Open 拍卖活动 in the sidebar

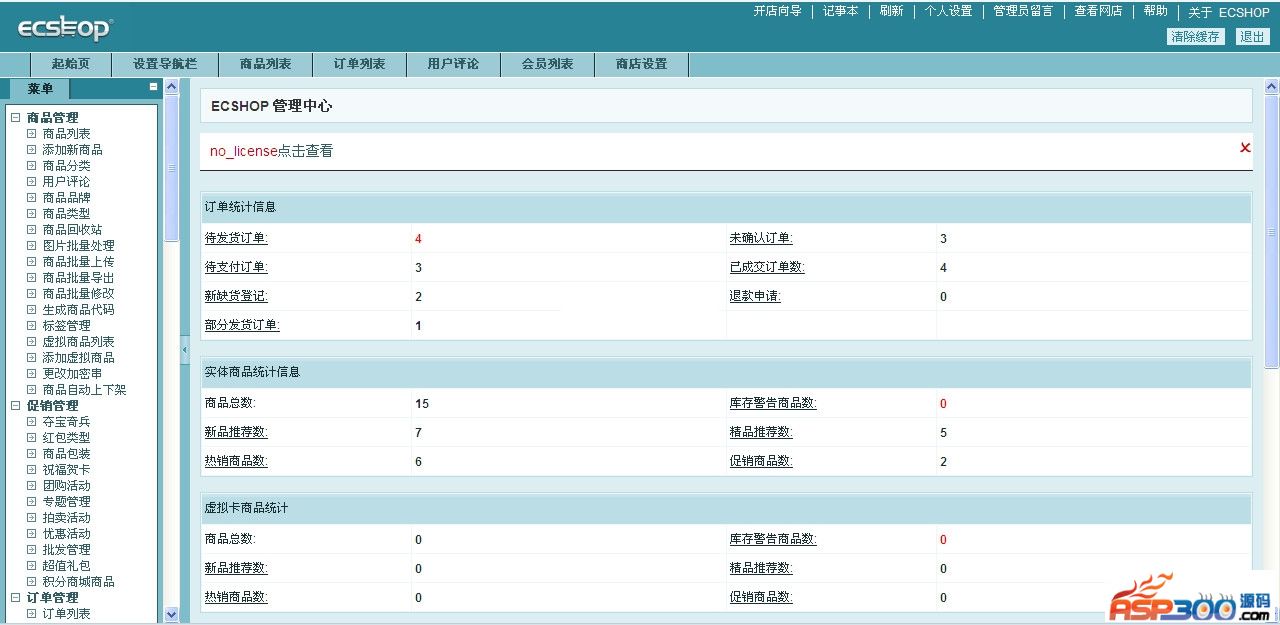tap(66, 518)
